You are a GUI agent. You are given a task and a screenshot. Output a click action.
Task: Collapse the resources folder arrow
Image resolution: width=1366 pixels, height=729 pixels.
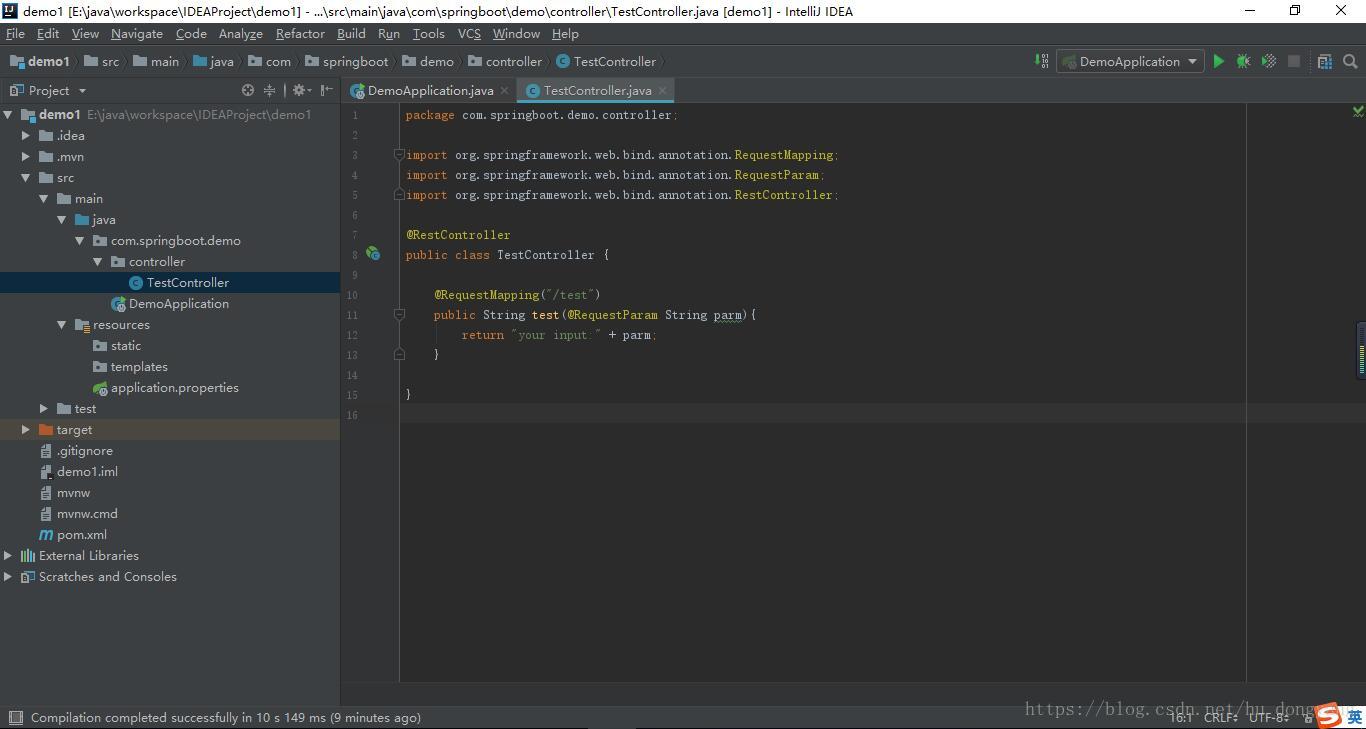(62, 324)
